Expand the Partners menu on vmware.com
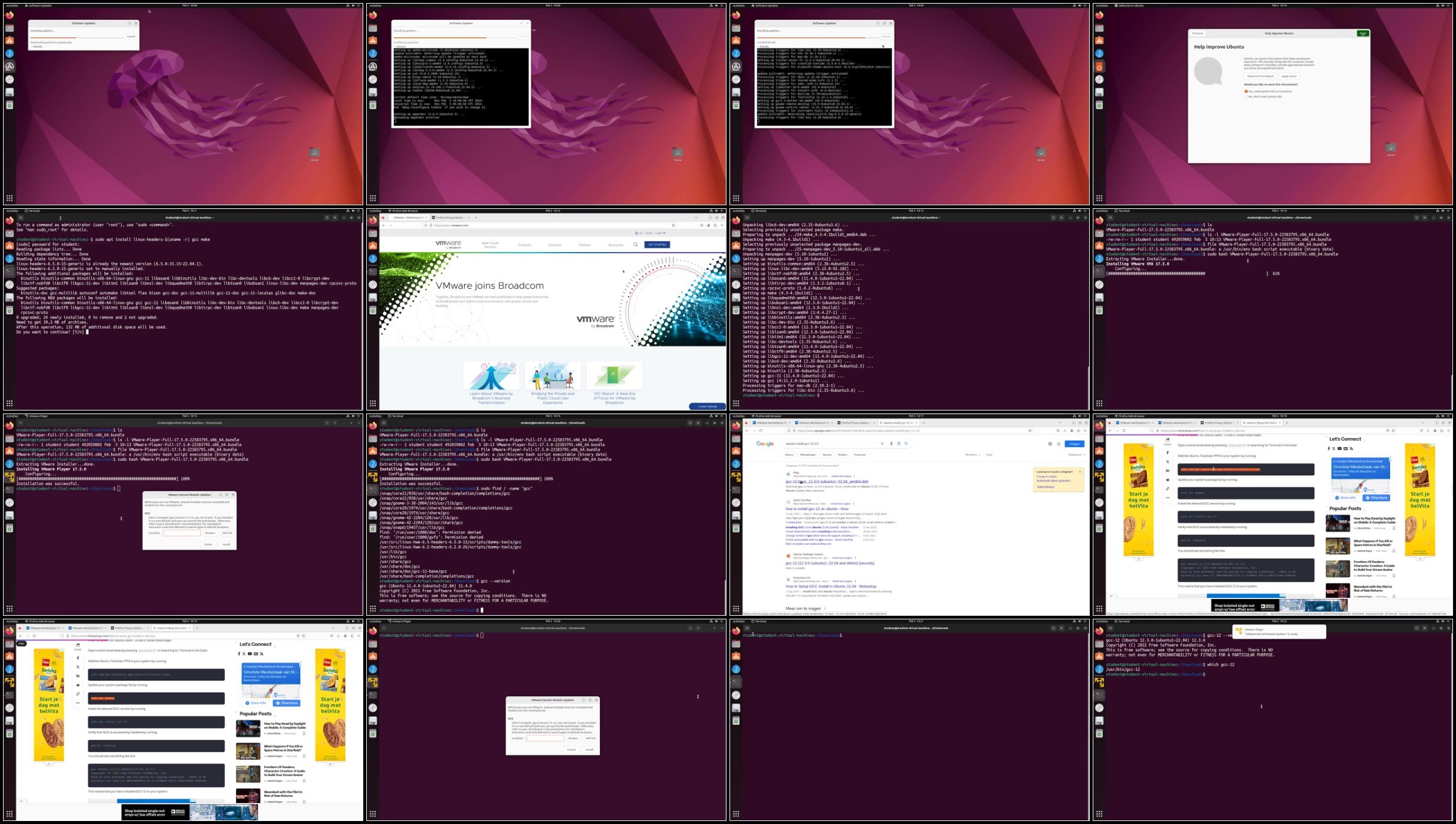The image size is (1456, 824). pos(585,245)
